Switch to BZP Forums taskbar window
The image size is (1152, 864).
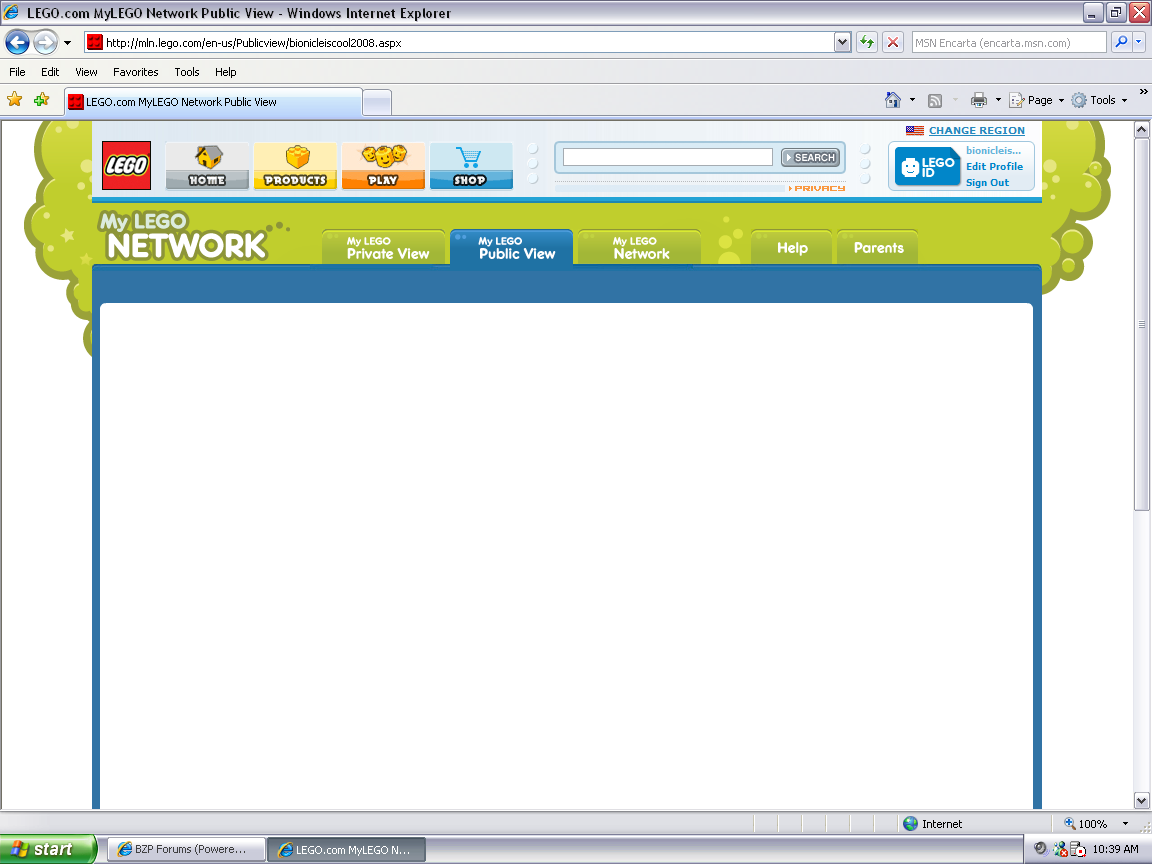[x=187, y=849]
